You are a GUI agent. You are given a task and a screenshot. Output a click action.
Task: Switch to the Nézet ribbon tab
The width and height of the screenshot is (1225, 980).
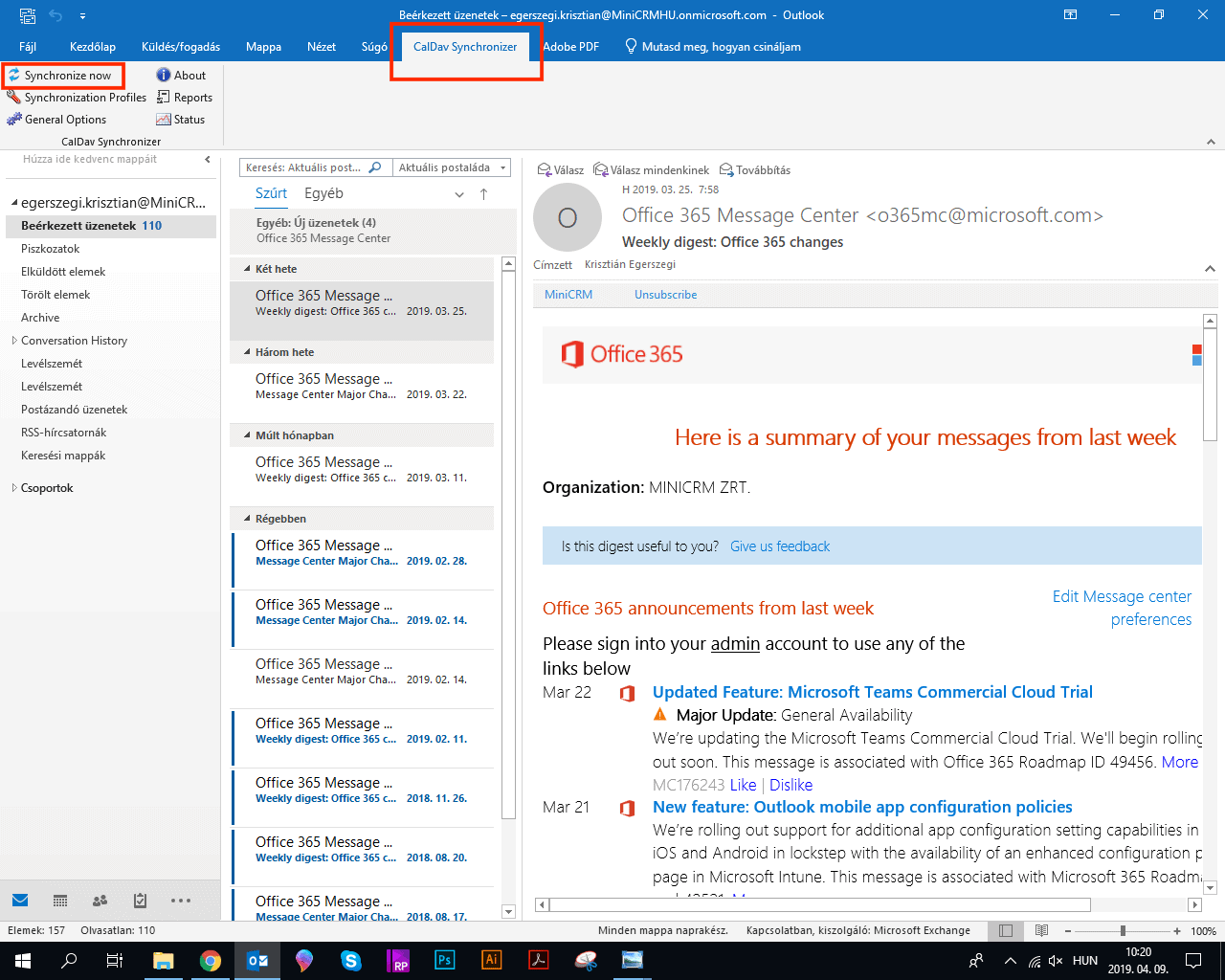click(x=322, y=47)
